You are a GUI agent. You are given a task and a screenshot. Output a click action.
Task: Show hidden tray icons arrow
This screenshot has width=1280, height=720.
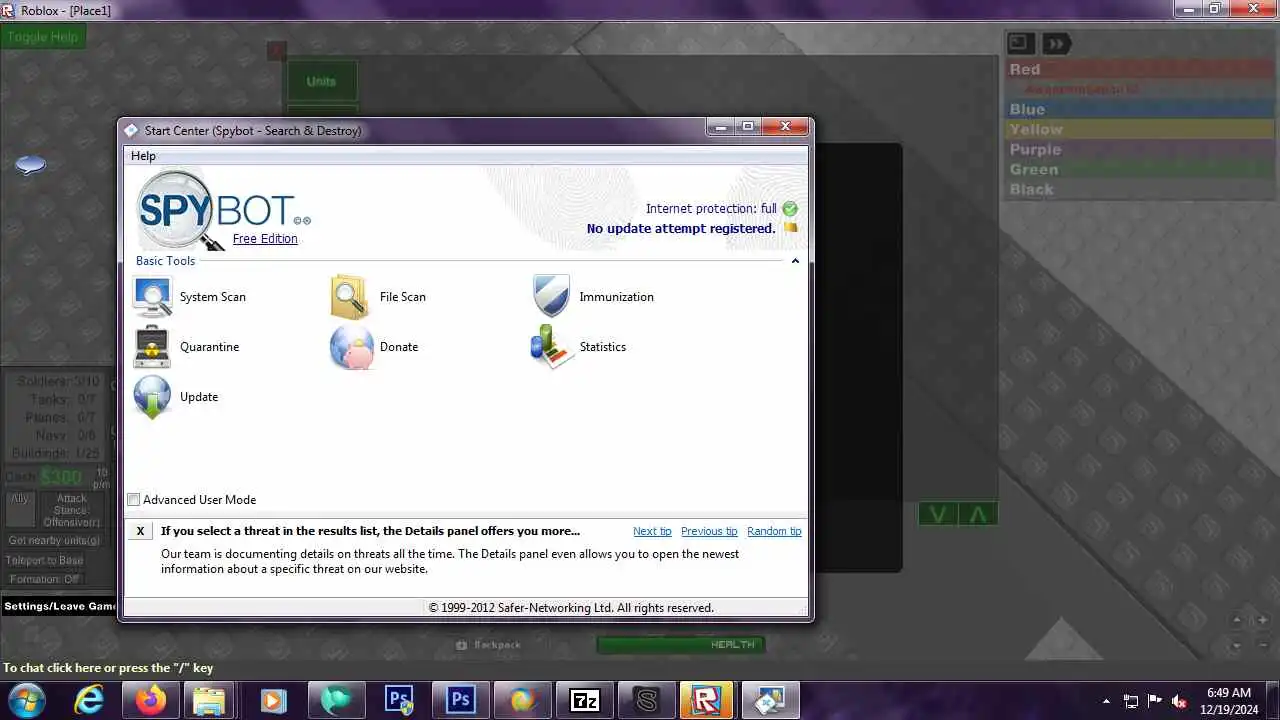click(1106, 701)
